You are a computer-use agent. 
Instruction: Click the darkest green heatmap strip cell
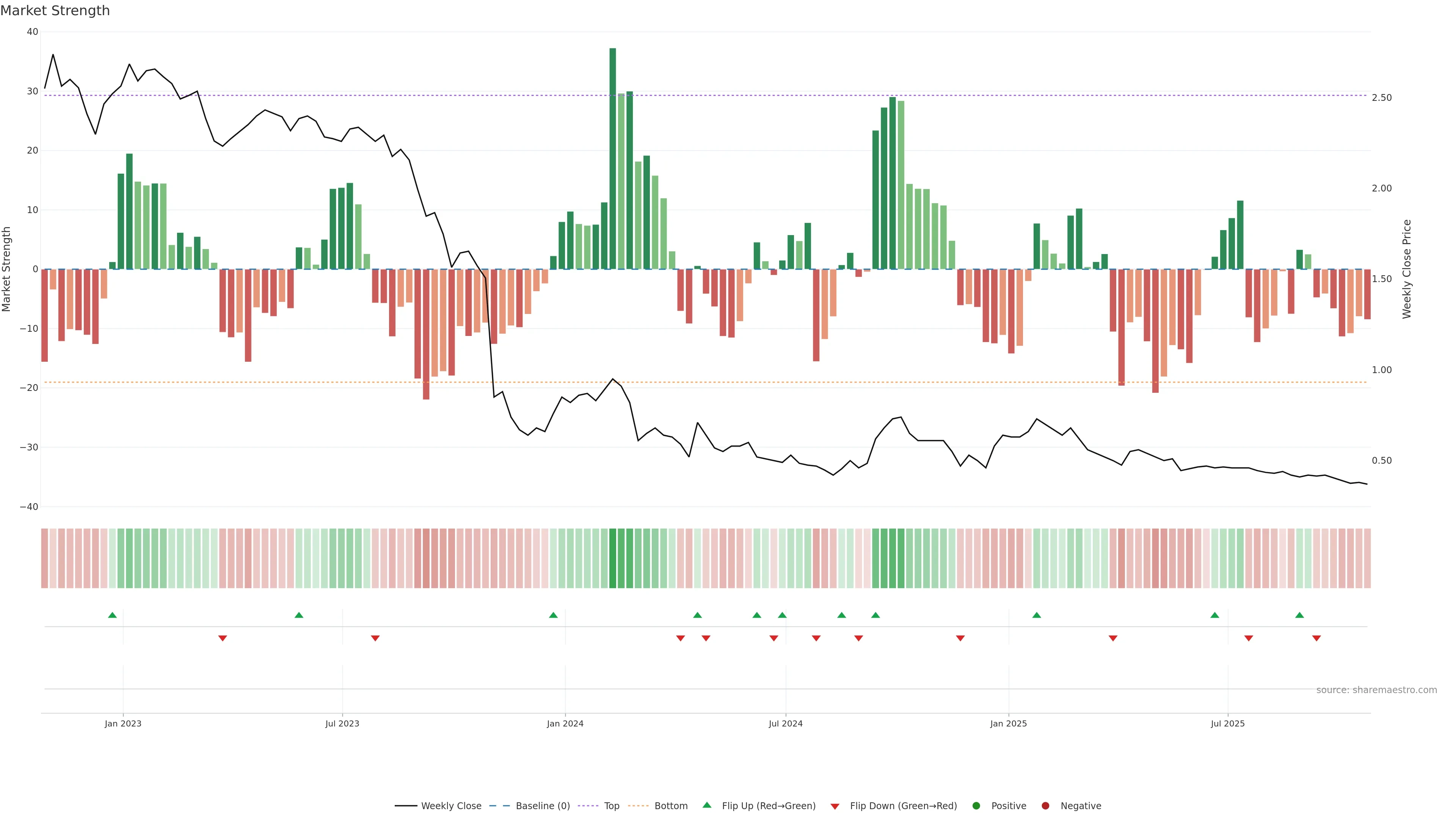(613, 559)
